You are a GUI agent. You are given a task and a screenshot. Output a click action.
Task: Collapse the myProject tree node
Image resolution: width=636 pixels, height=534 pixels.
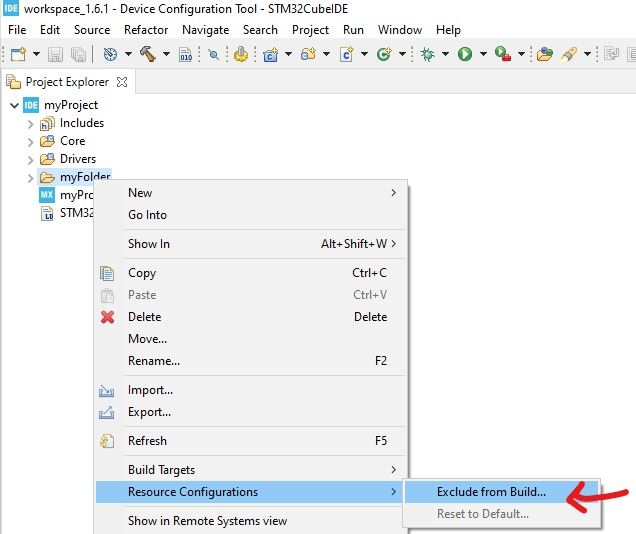[x=15, y=105]
